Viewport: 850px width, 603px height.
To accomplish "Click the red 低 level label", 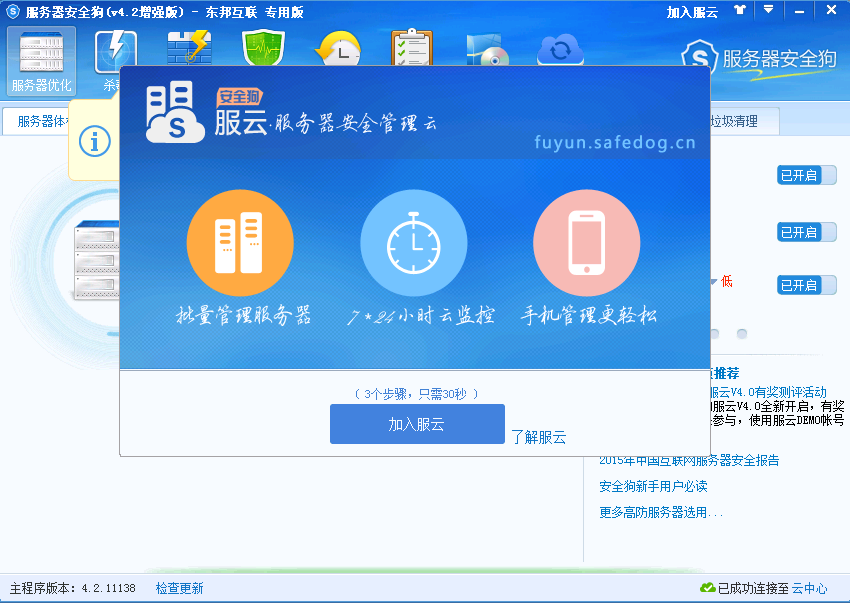I will (726, 281).
